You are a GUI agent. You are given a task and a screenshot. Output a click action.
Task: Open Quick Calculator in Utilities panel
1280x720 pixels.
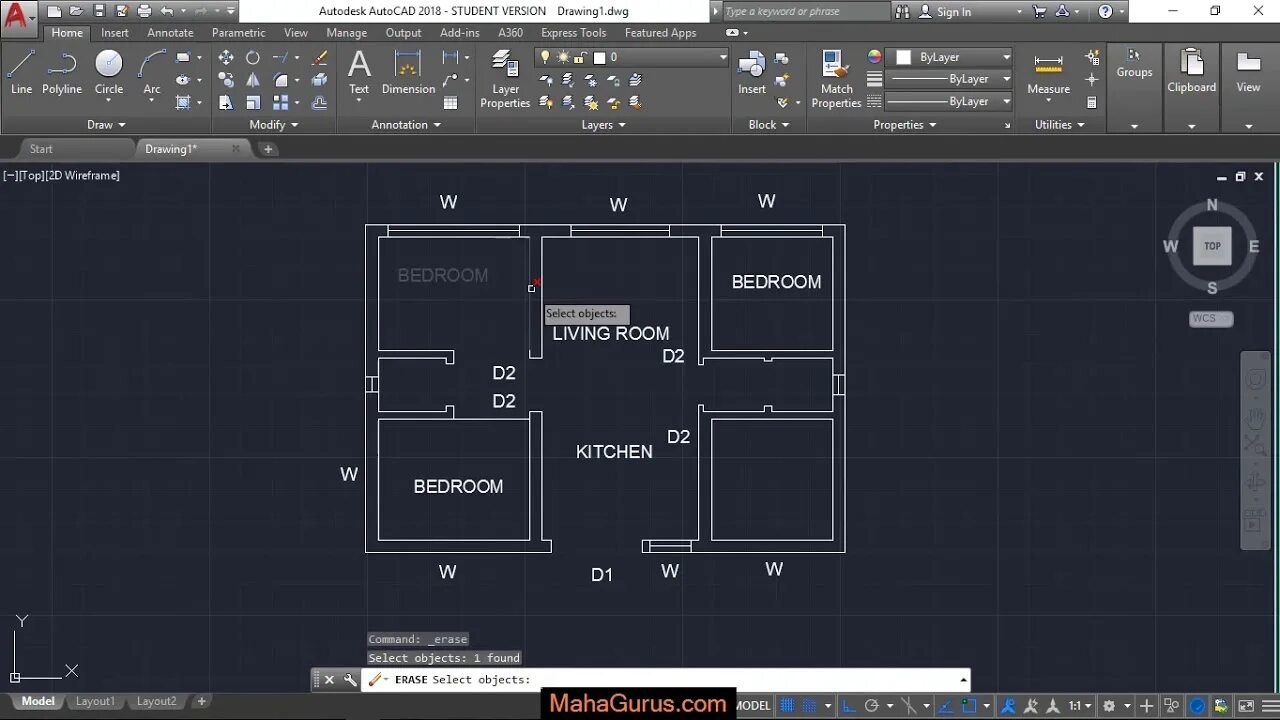point(1092,102)
